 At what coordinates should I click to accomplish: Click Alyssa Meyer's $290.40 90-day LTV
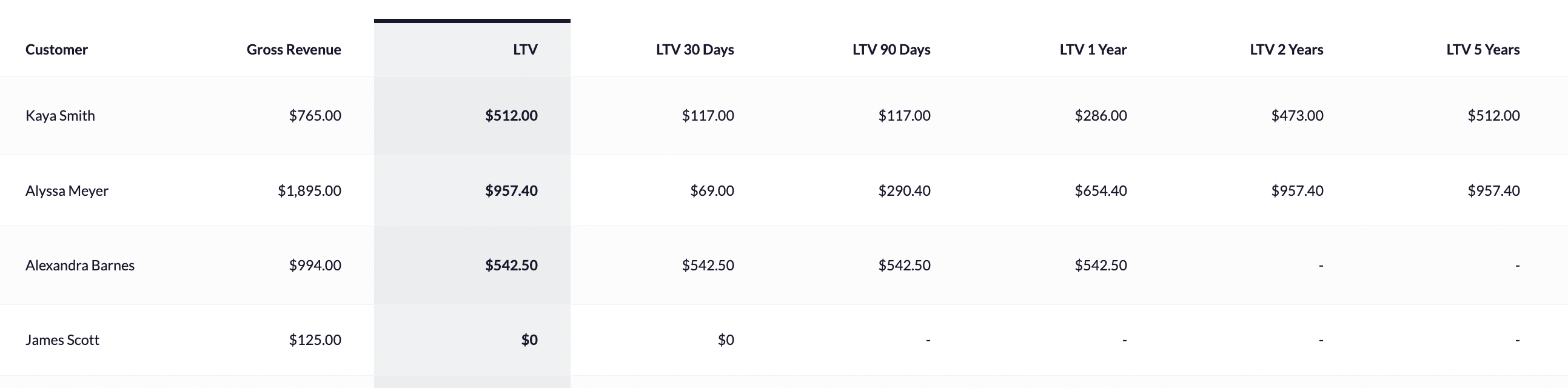pyautogui.click(x=904, y=190)
